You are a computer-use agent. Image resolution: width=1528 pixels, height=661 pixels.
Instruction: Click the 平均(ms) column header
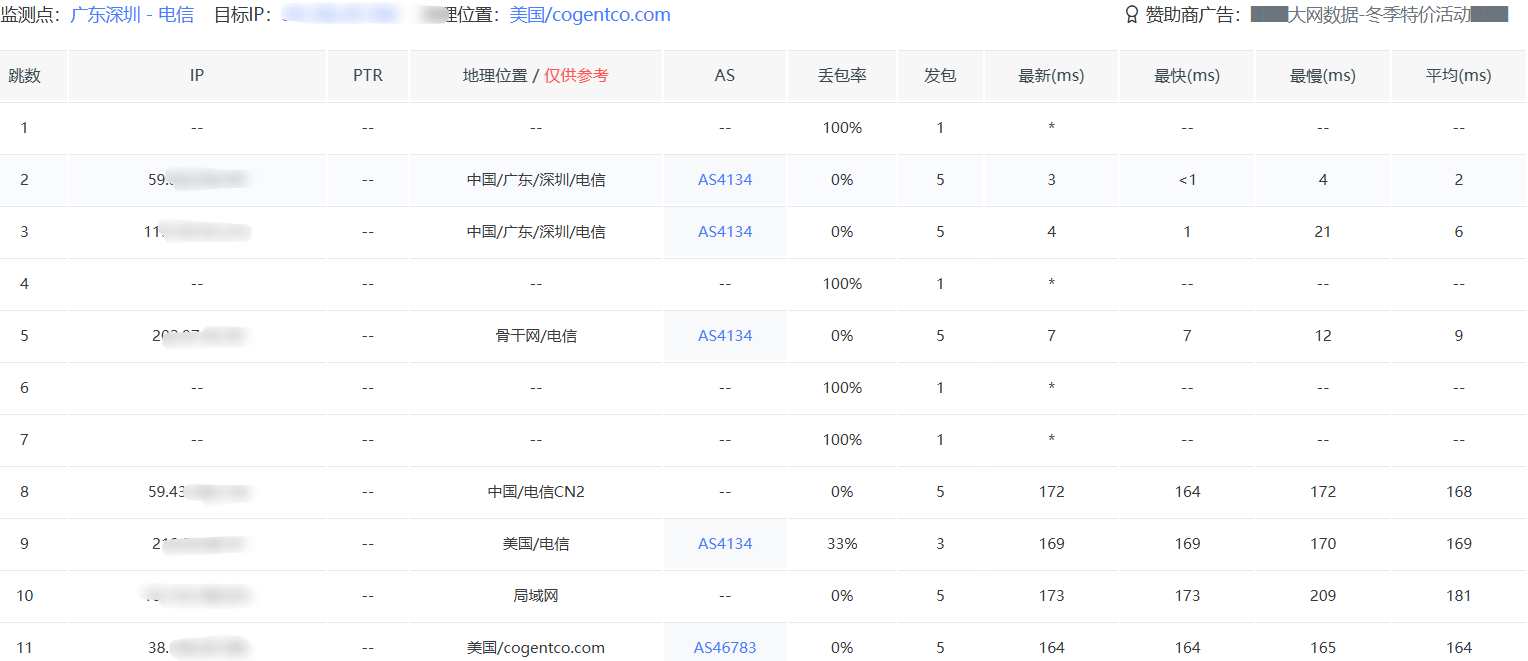pyautogui.click(x=1459, y=76)
